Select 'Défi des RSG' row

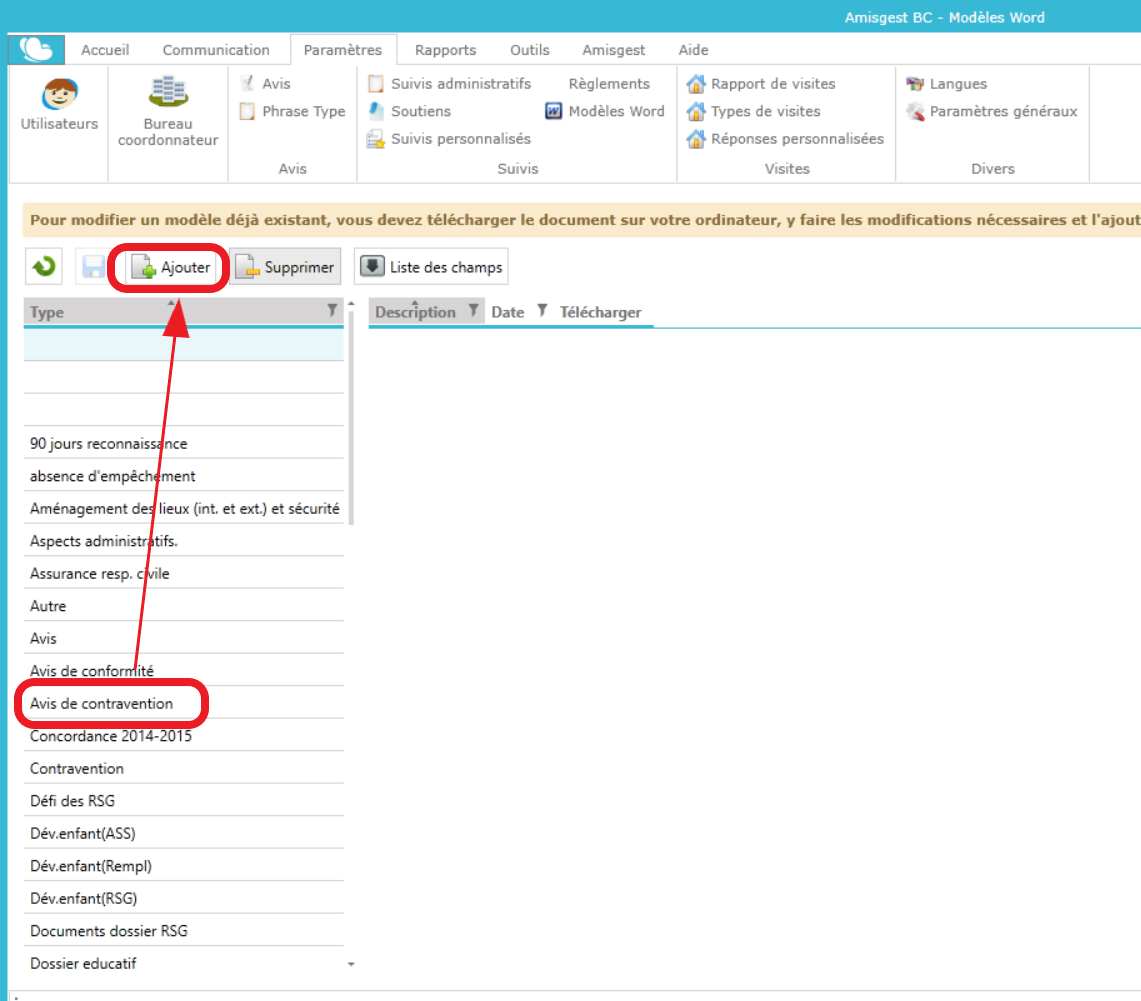pos(183,801)
